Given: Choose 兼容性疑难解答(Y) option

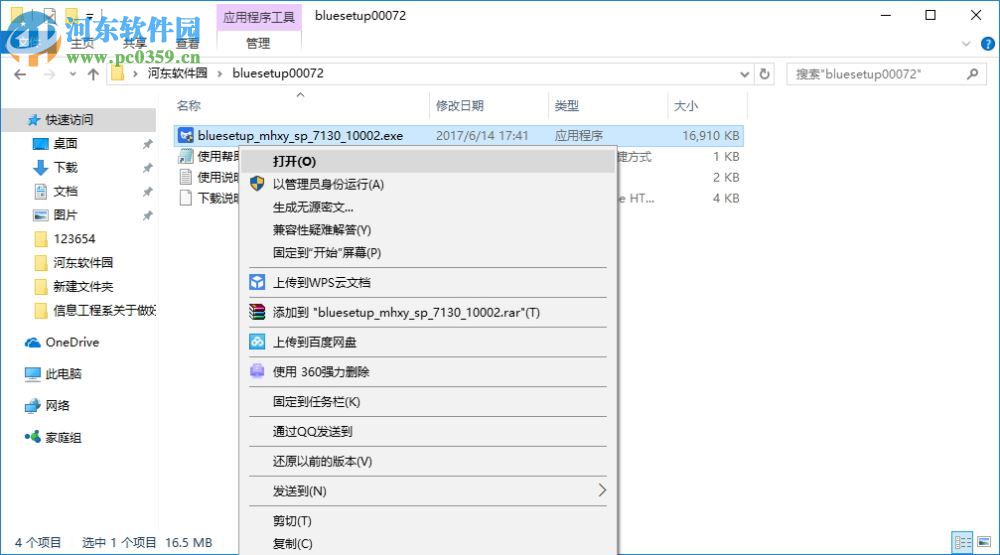Looking at the screenshot, I should click(x=427, y=230).
